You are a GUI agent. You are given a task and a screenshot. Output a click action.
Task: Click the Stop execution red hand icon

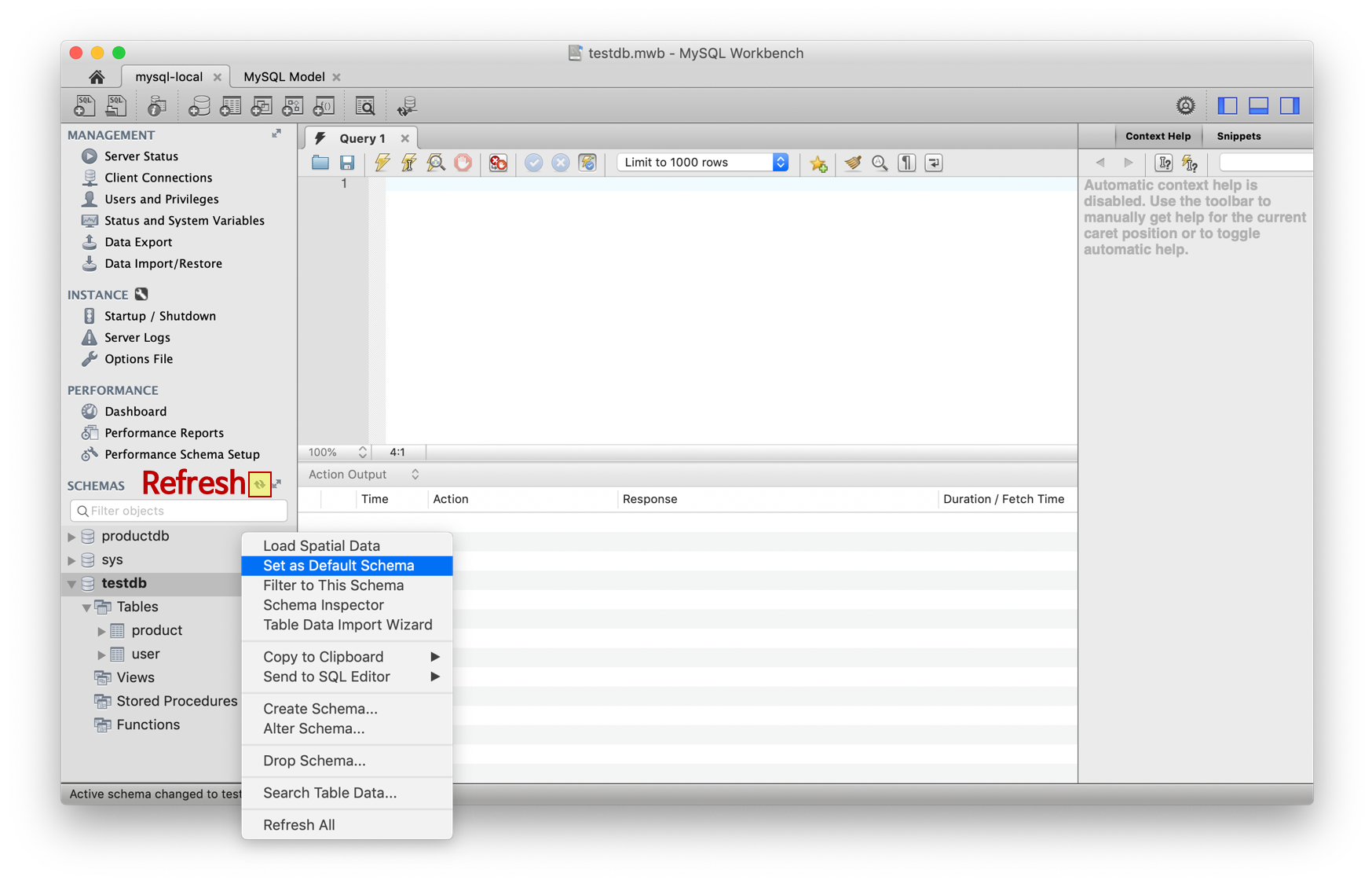click(463, 163)
